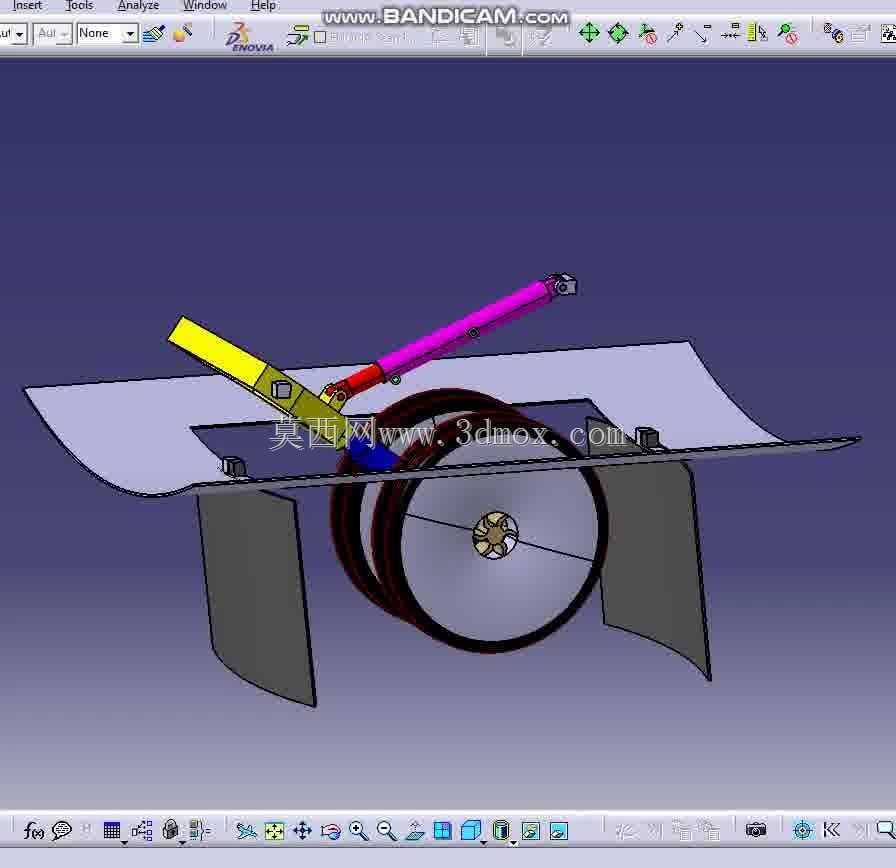Viewport: 896px width, 868px height.
Task: Click the Painter brush icon
Action: pyautogui.click(x=154, y=34)
